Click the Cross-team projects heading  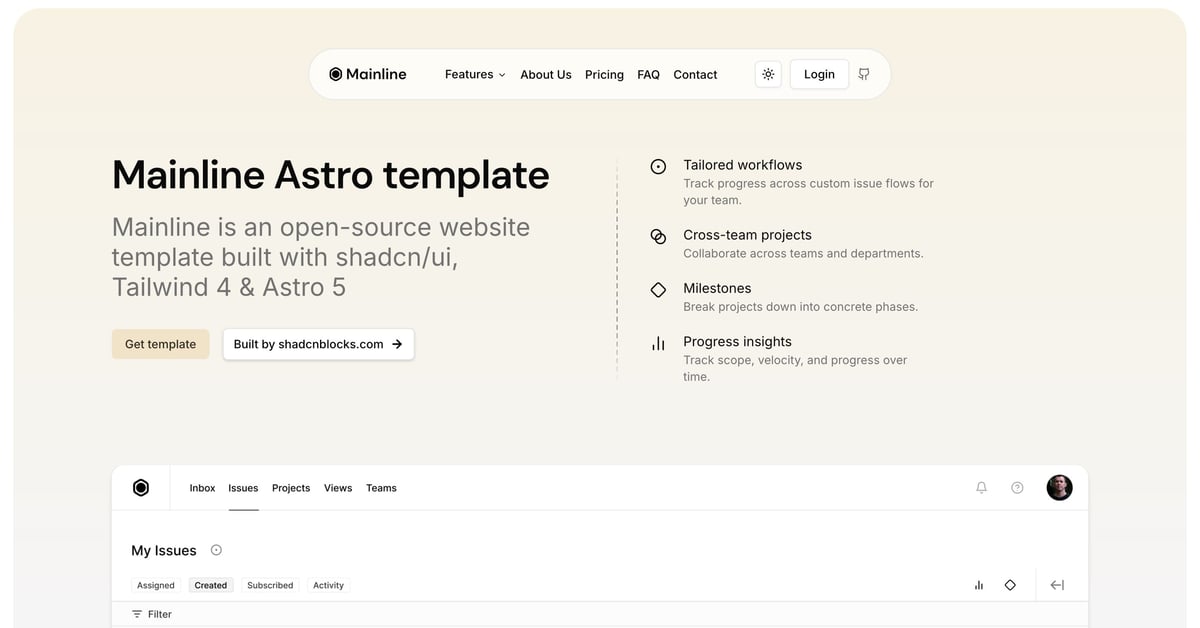pyautogui.click(x=748, y=235)
